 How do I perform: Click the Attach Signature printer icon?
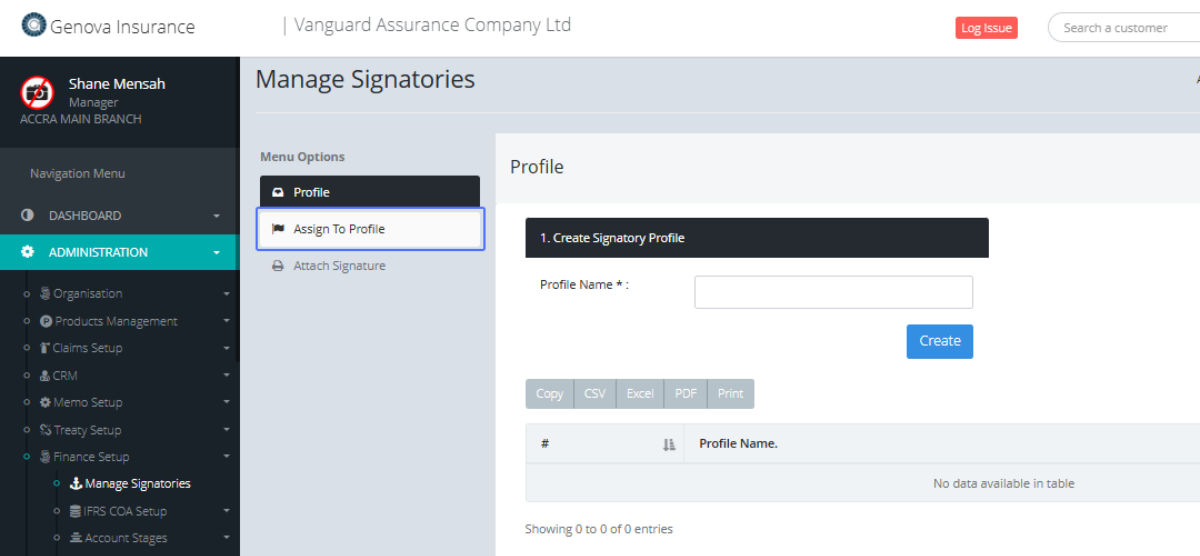click(x=278, y=266)
